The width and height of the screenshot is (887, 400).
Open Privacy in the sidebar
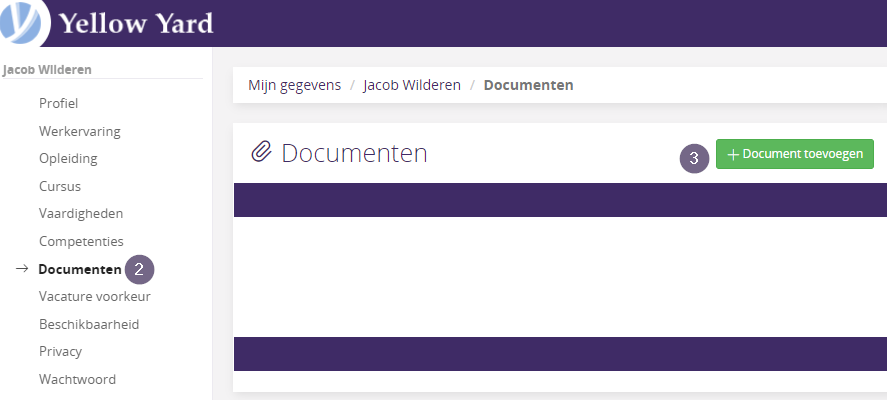pyautogui.click(x=61, y=351)
